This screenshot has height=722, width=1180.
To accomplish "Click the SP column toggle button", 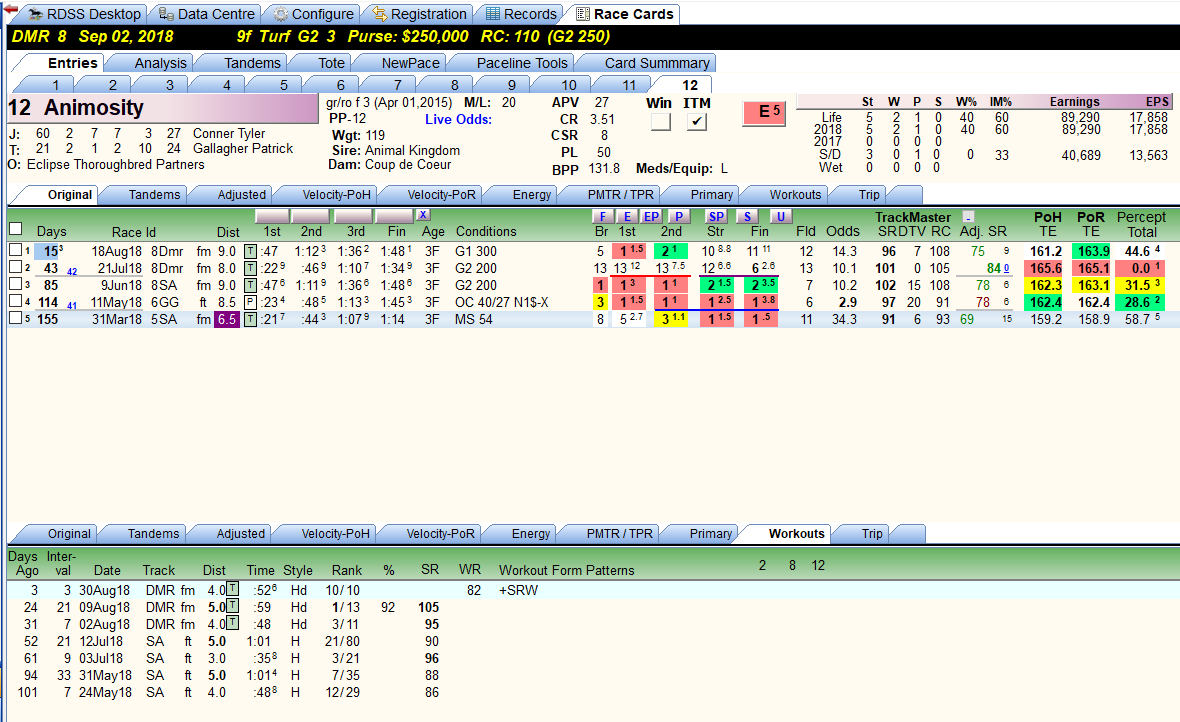I will coord(716,217).
